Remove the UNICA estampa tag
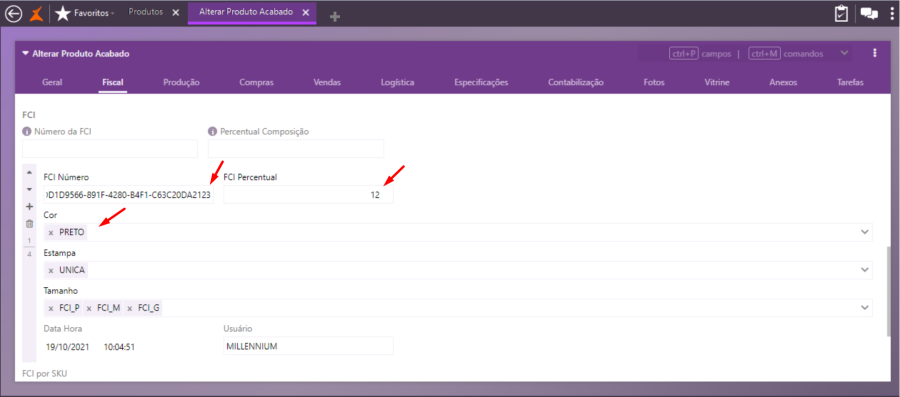Viewport: 900px width, 397px height. (x=51, y=270)
